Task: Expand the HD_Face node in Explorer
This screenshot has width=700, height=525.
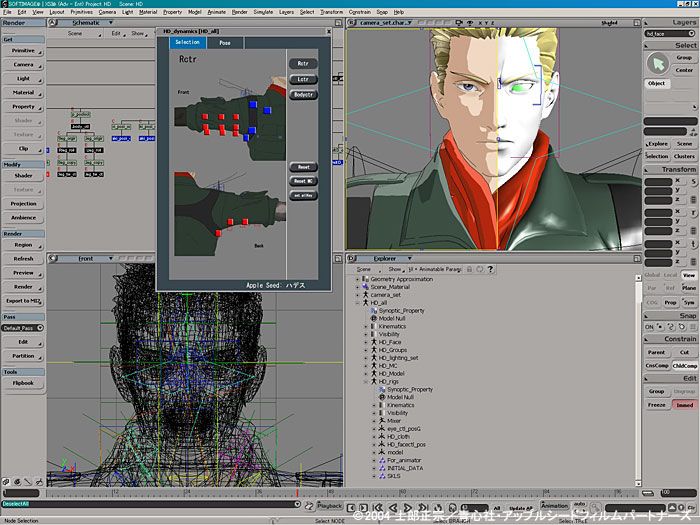Action: (366, 342)
